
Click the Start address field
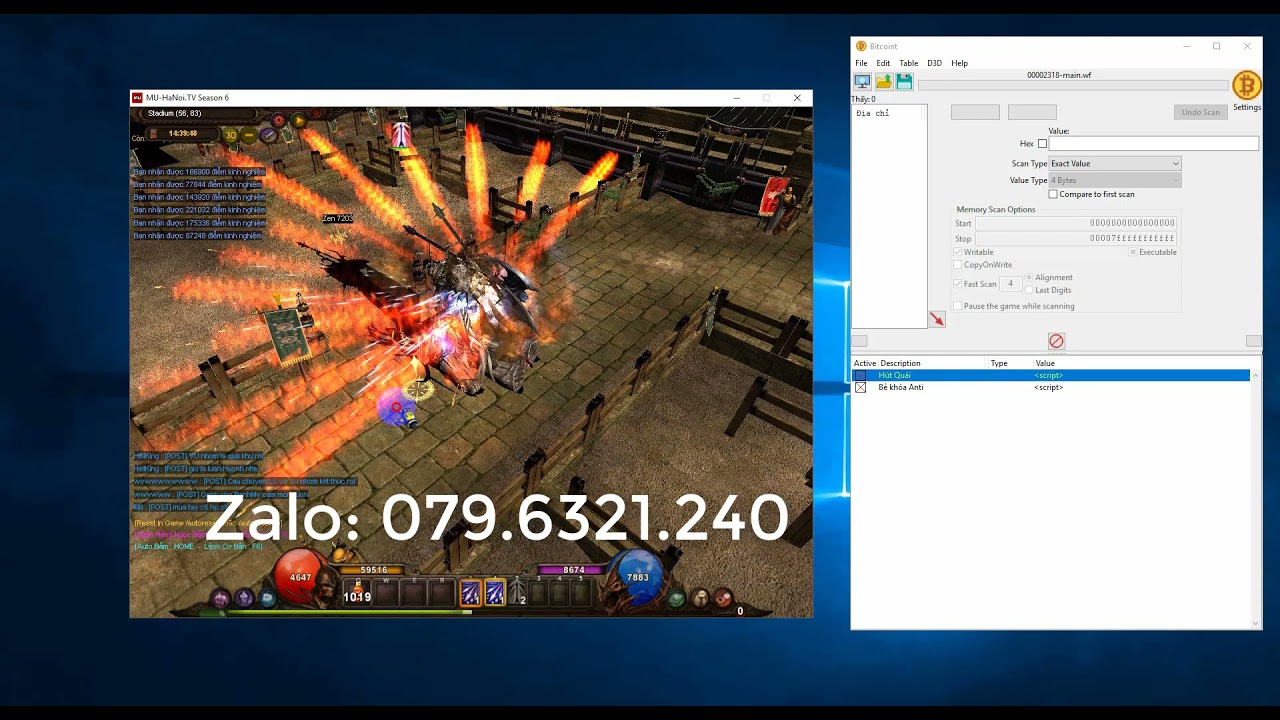click(x=1076, y=223)
